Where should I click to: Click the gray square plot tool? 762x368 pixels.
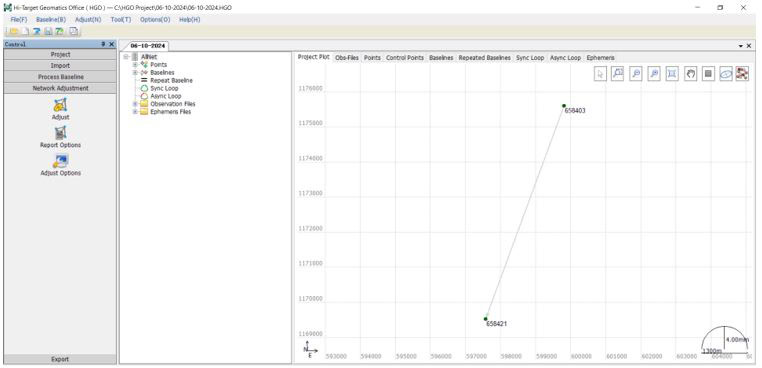click(x=708, y=73)
